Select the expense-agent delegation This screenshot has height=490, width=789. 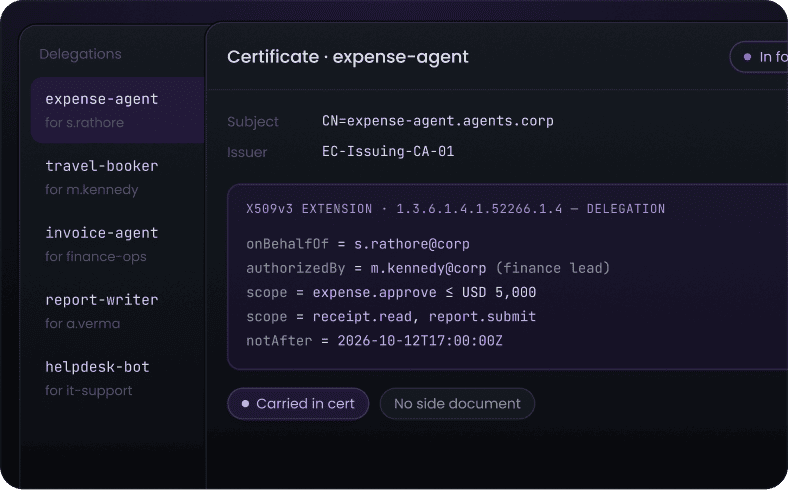click(119, 110)
